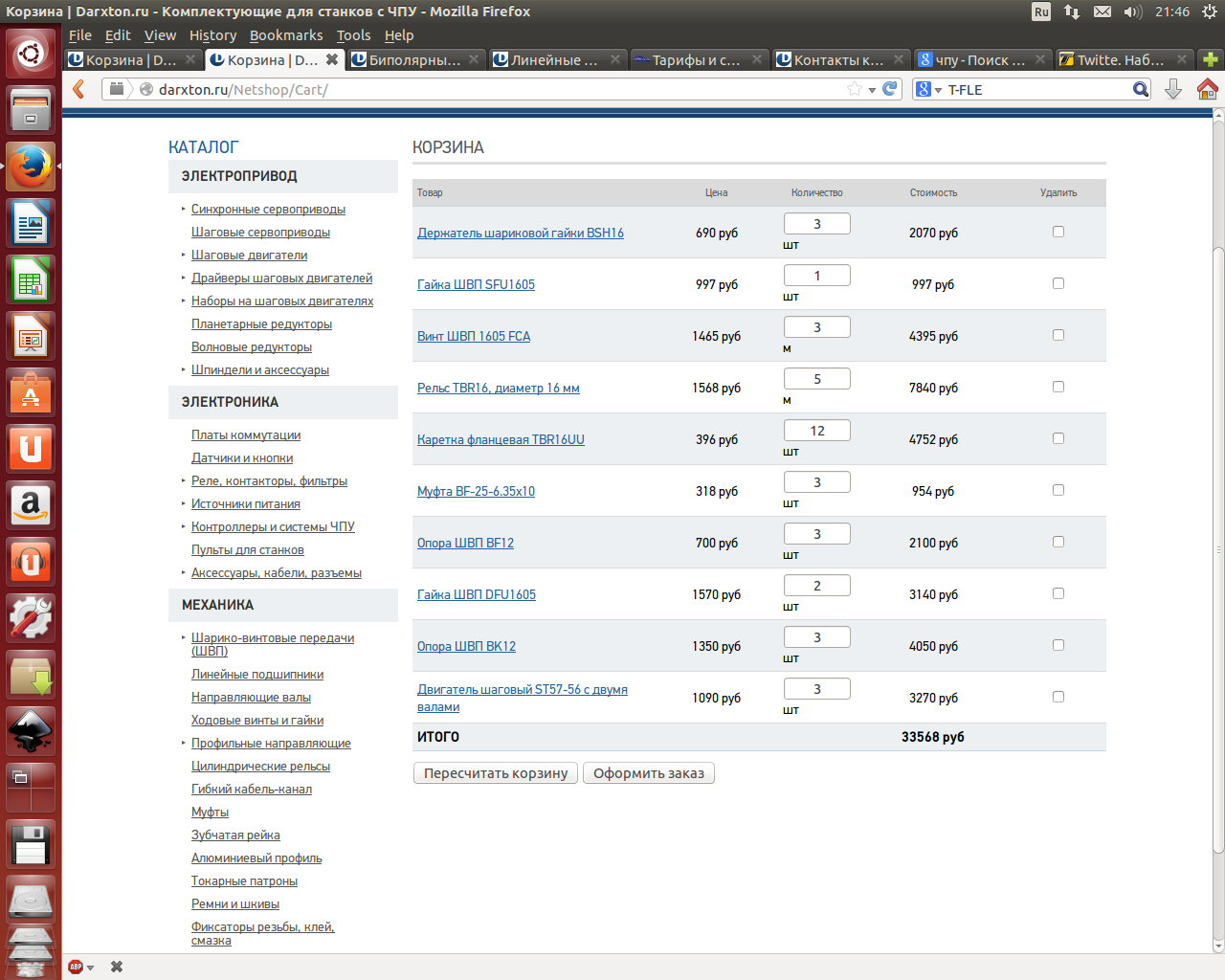Launch LibreOffice Writer from the dock

click(x=31, y=225)
